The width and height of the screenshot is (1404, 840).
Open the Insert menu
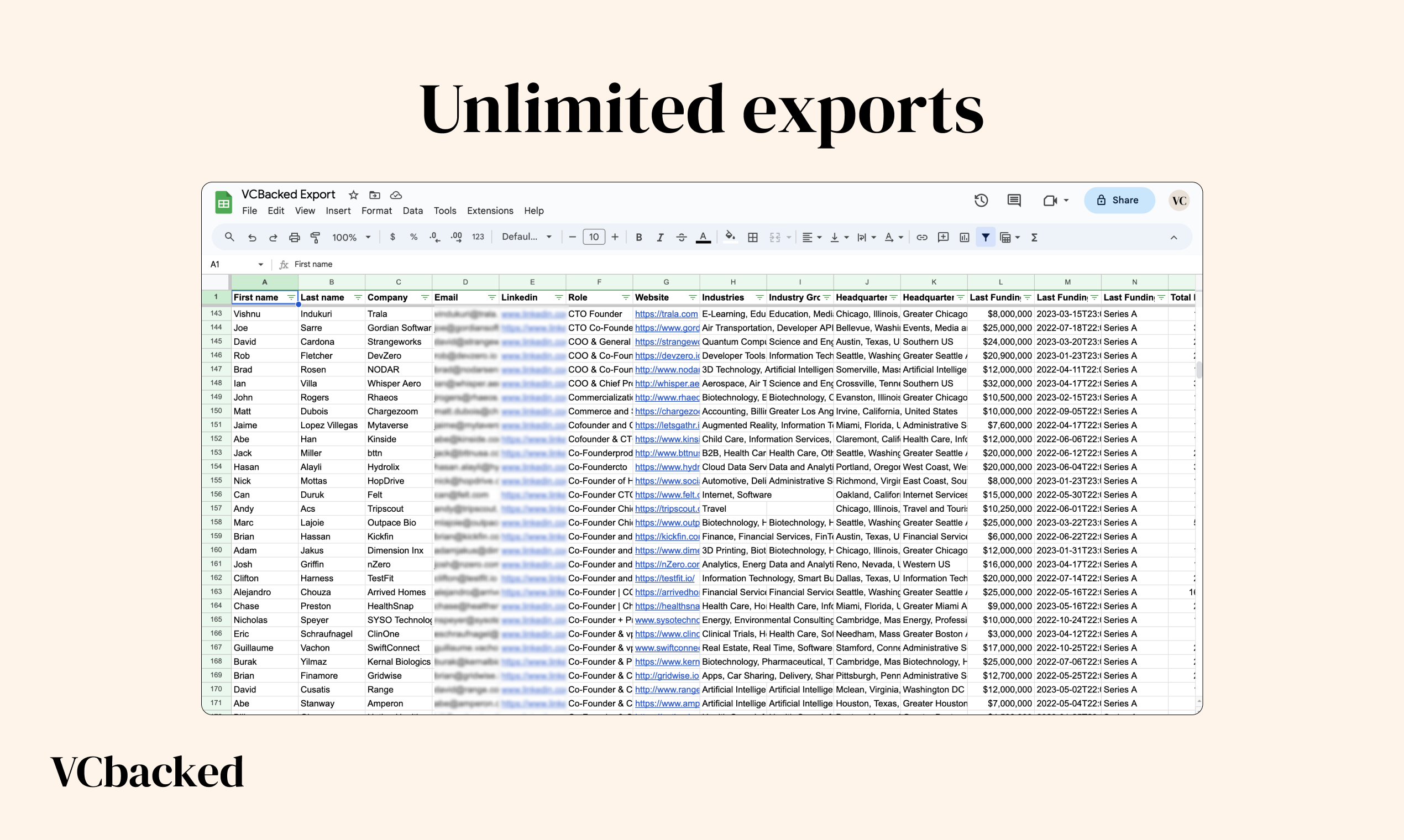click(338, 211)
